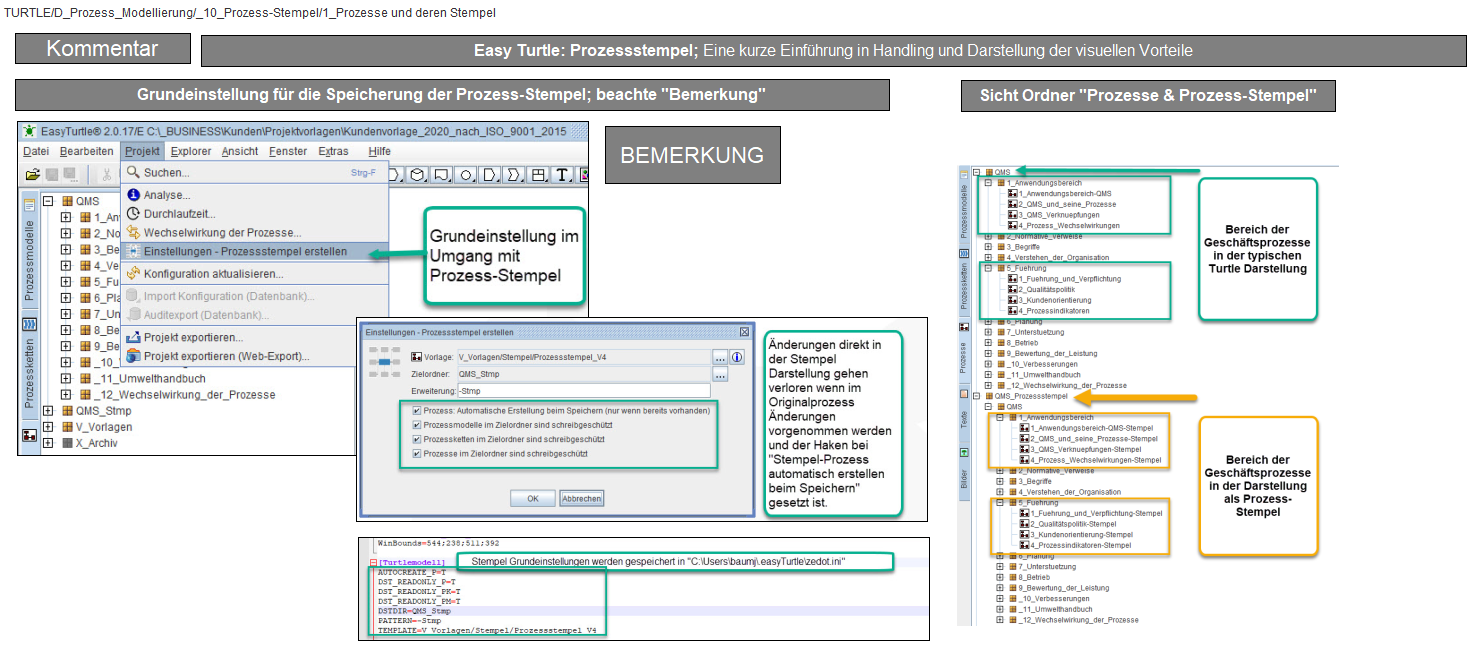Click the Zielordner field showing QMS_Stmp
1474x648 pixels.
583,375
